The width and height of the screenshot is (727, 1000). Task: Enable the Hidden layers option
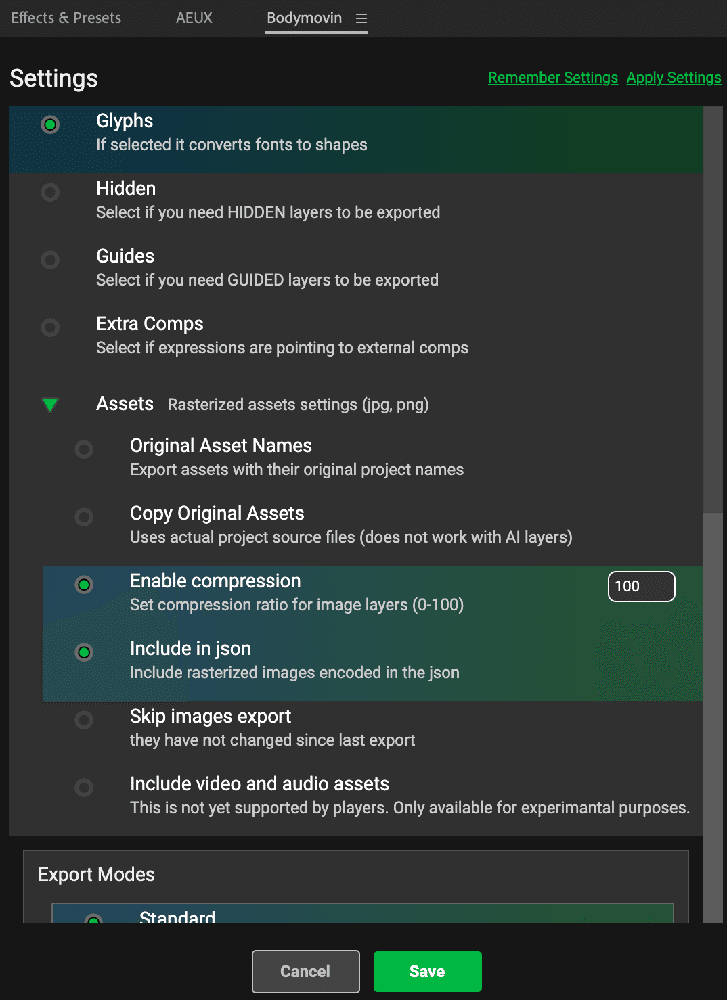coord(50,193)
